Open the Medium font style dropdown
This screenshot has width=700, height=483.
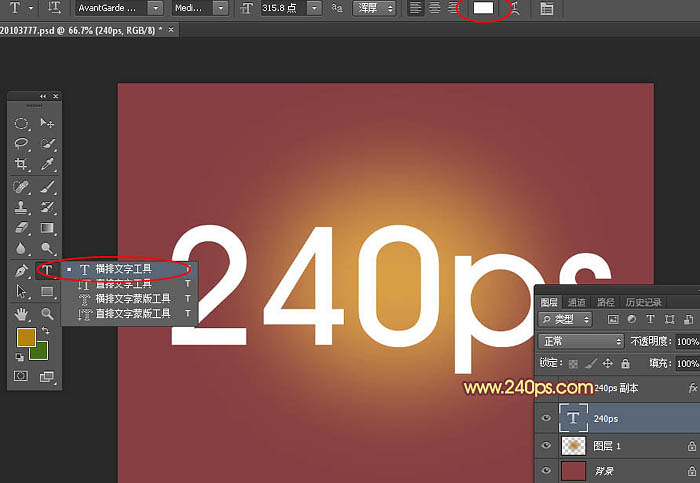click(221, 8)
